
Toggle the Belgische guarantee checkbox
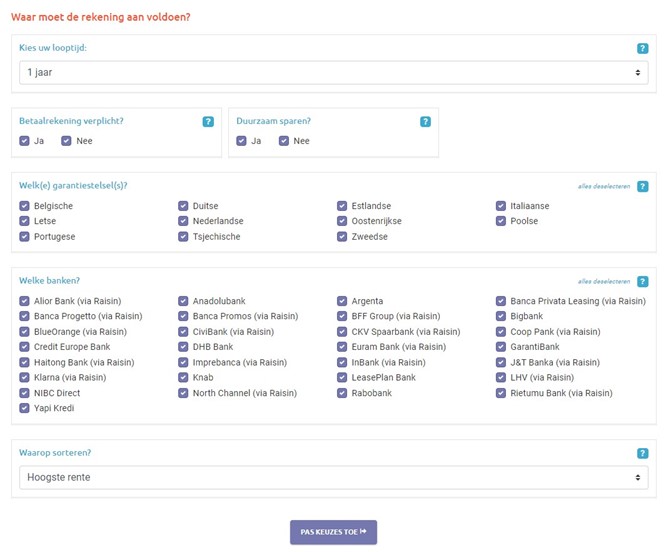[24, 206]
